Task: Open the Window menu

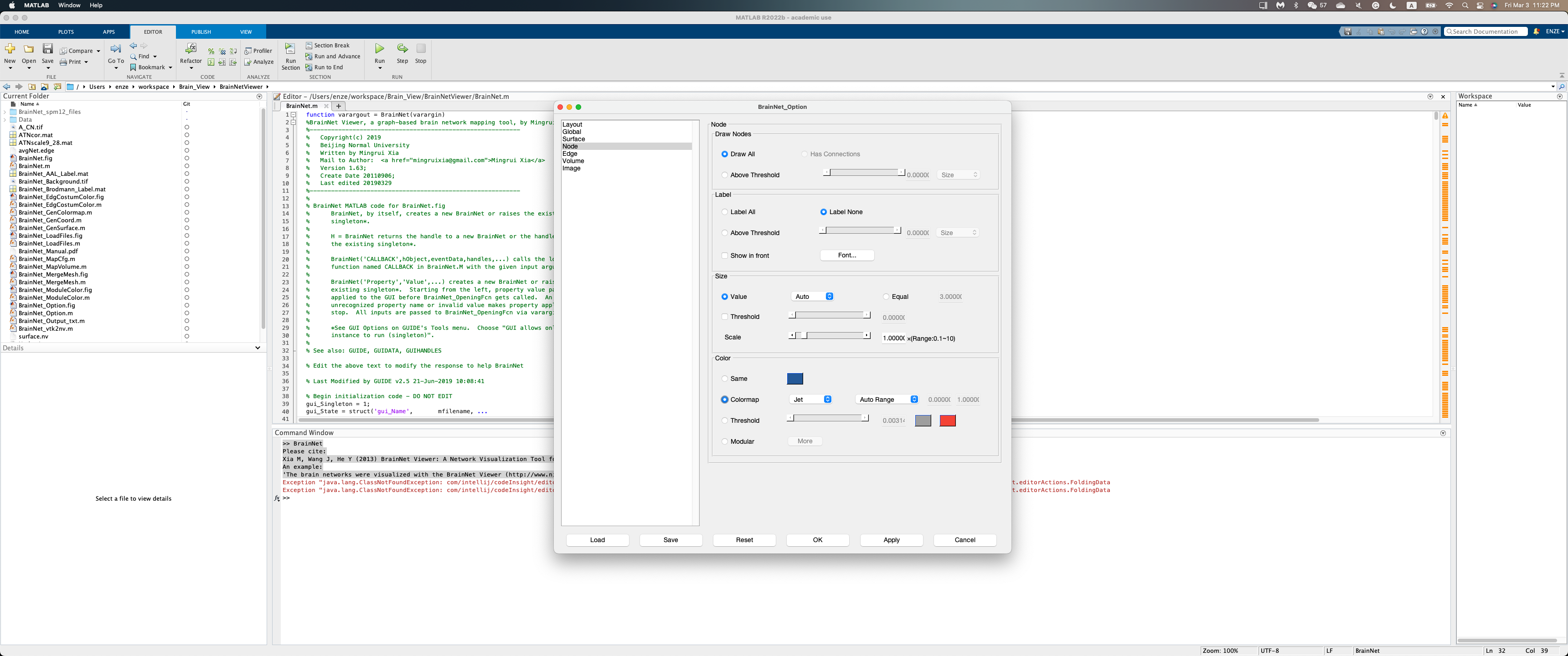Action: pyautogui.click(x=69, y=5)
